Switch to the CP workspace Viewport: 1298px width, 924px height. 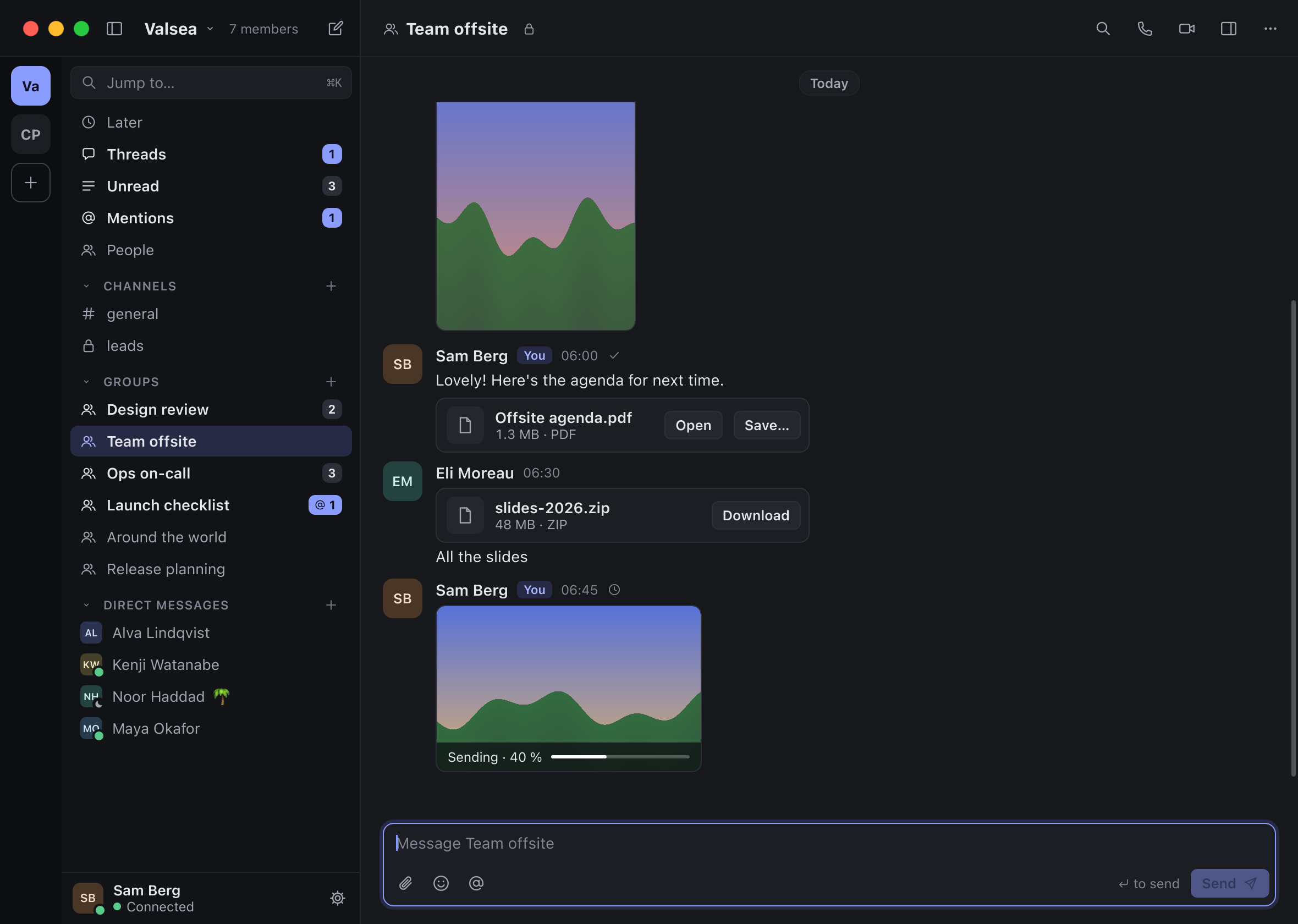[x=31, y=134]
